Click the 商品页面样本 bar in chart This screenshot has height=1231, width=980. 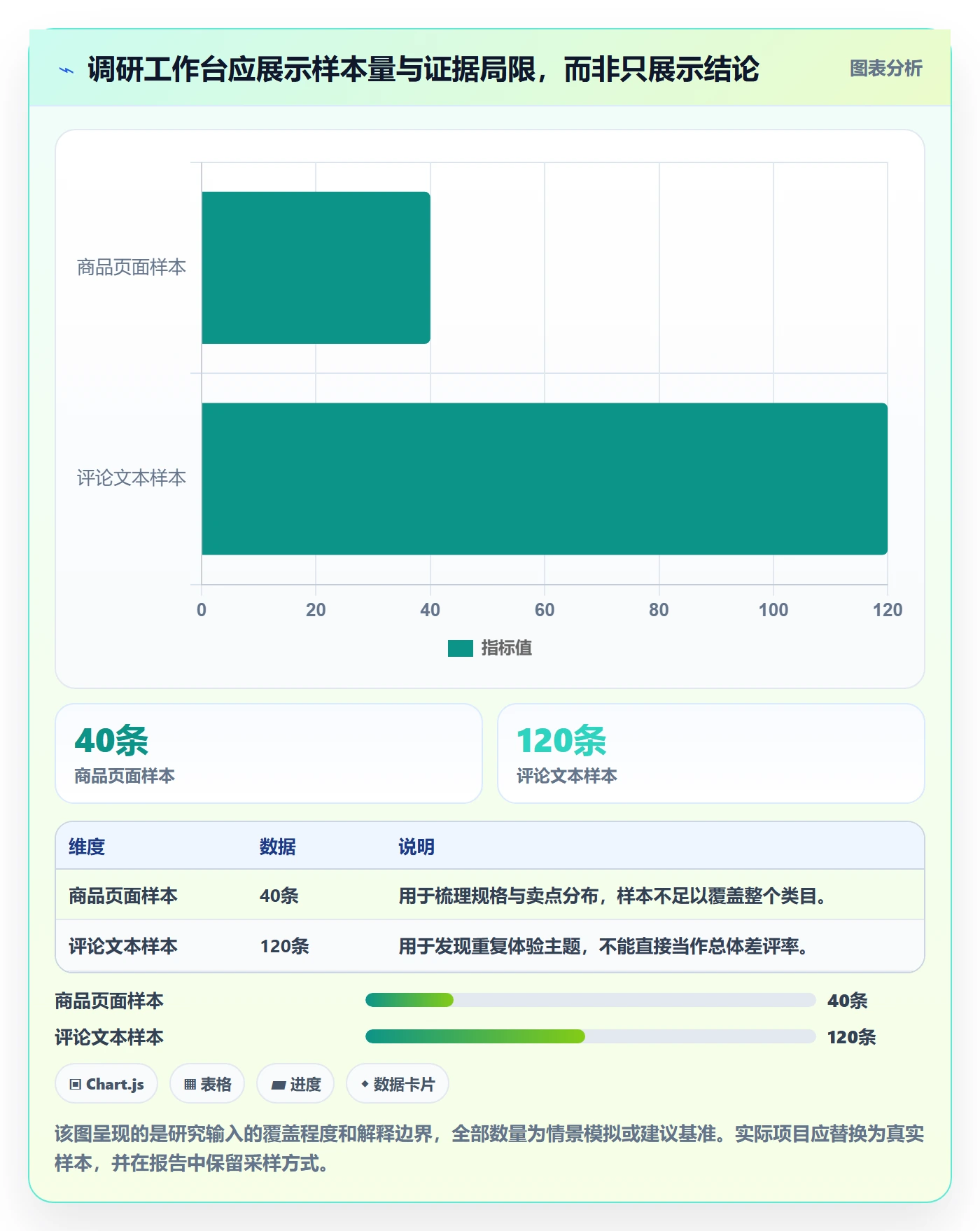(316, 267)
